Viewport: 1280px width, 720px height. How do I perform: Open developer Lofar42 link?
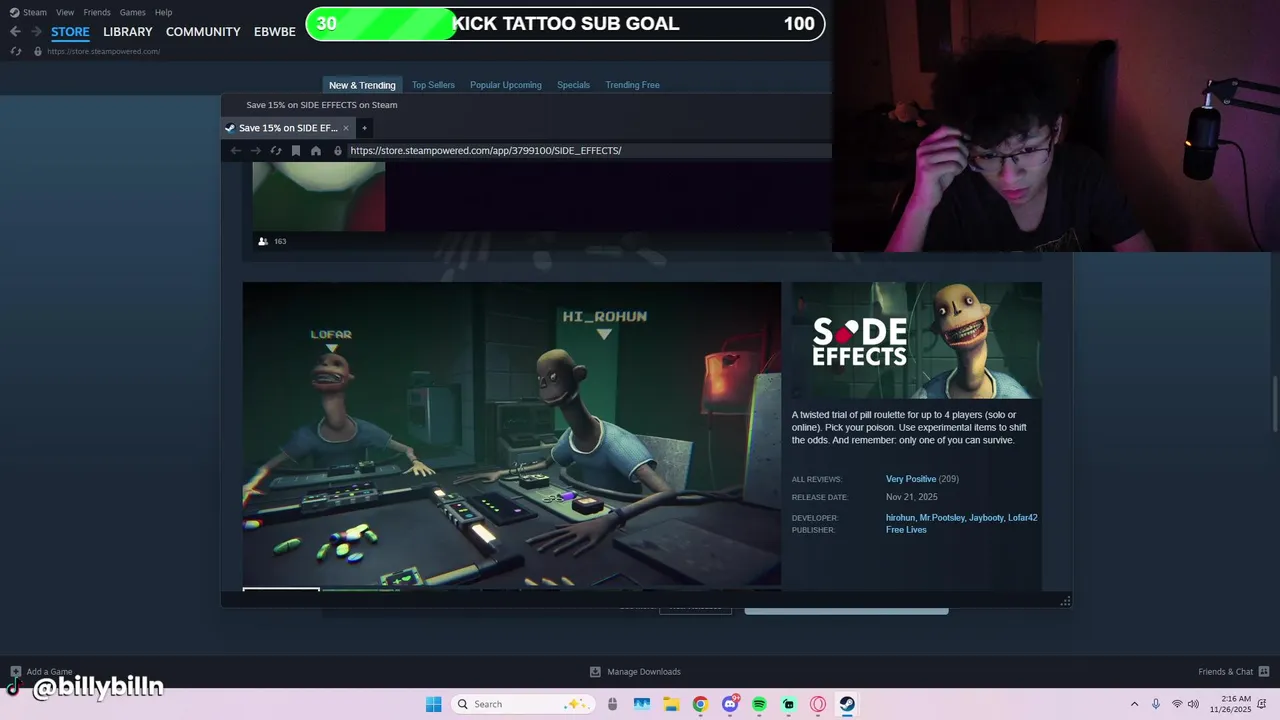pos(1023,518)
